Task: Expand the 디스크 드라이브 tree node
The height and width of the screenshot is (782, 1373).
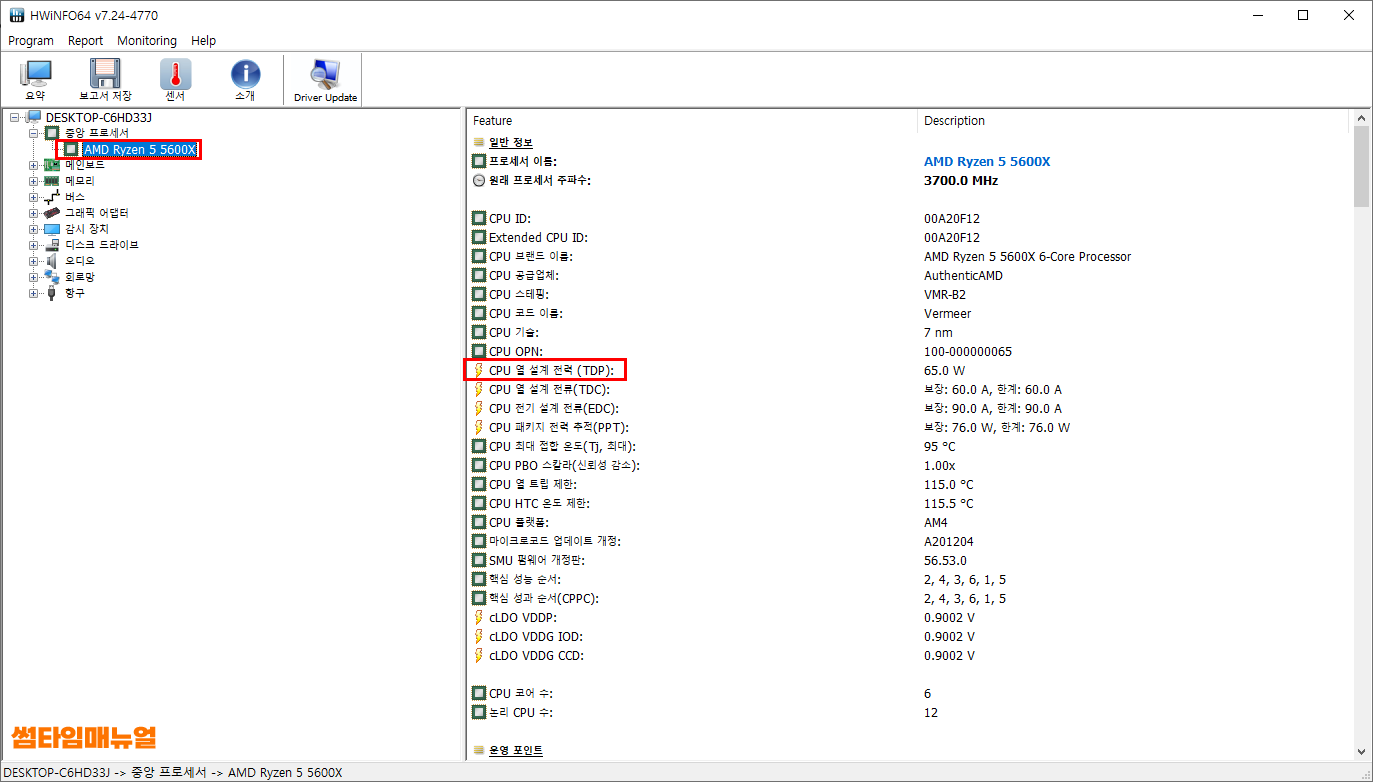Action: pyautogui.click(x=33, y=245)
